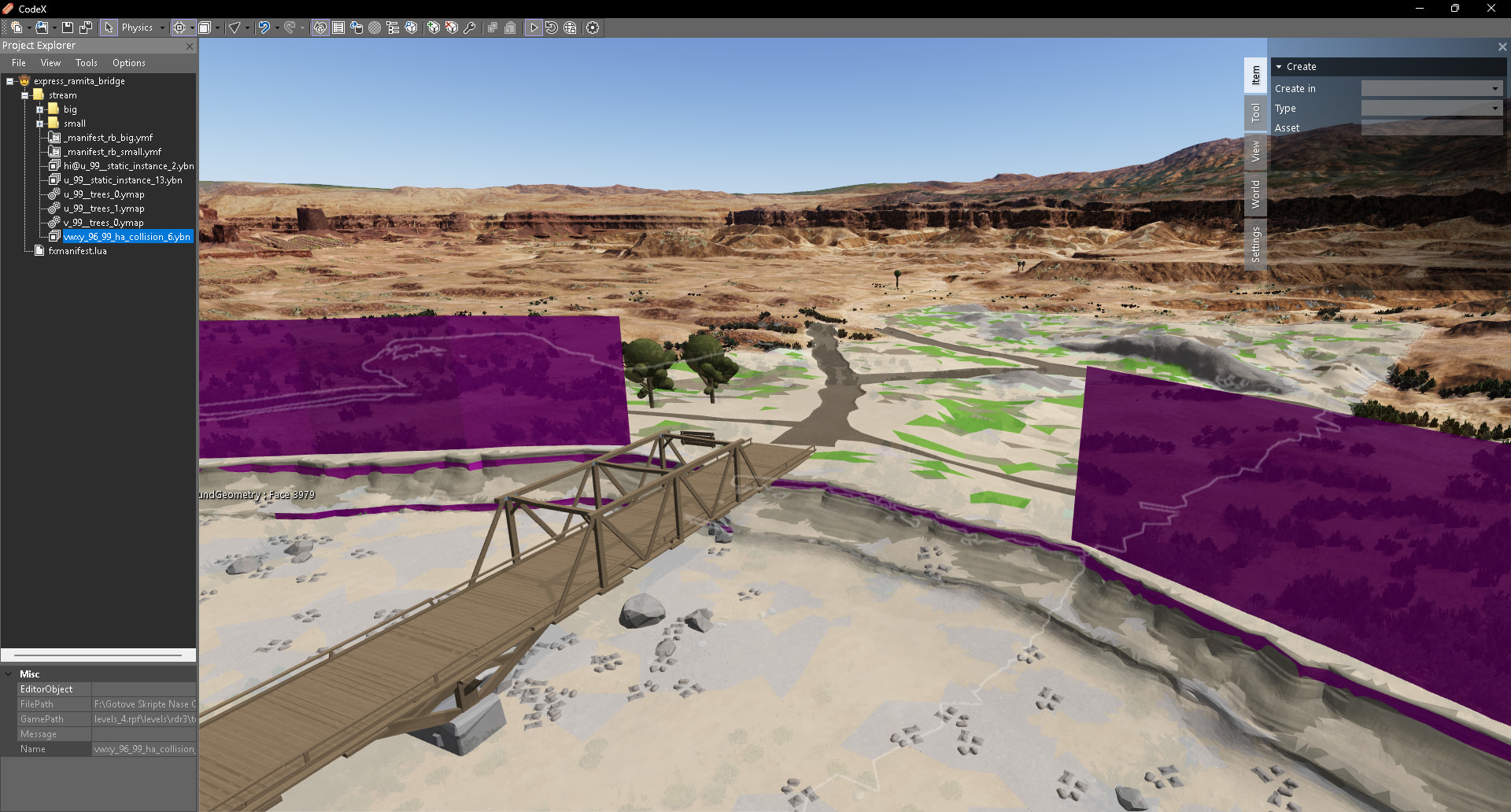Click the Undo arrow icon

pyautogui.click(x=264, y=28)
